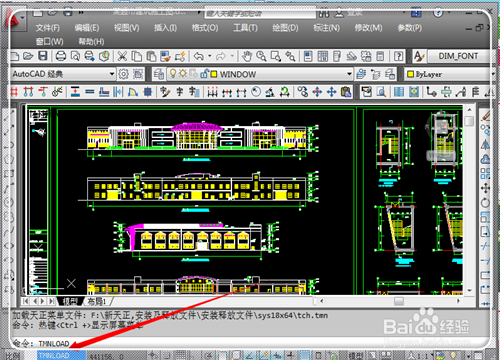Screen dimensions: 500x360
Task: Open annotation scale 1:1 list
Action: pyautogui.click(x=423, y=356)
